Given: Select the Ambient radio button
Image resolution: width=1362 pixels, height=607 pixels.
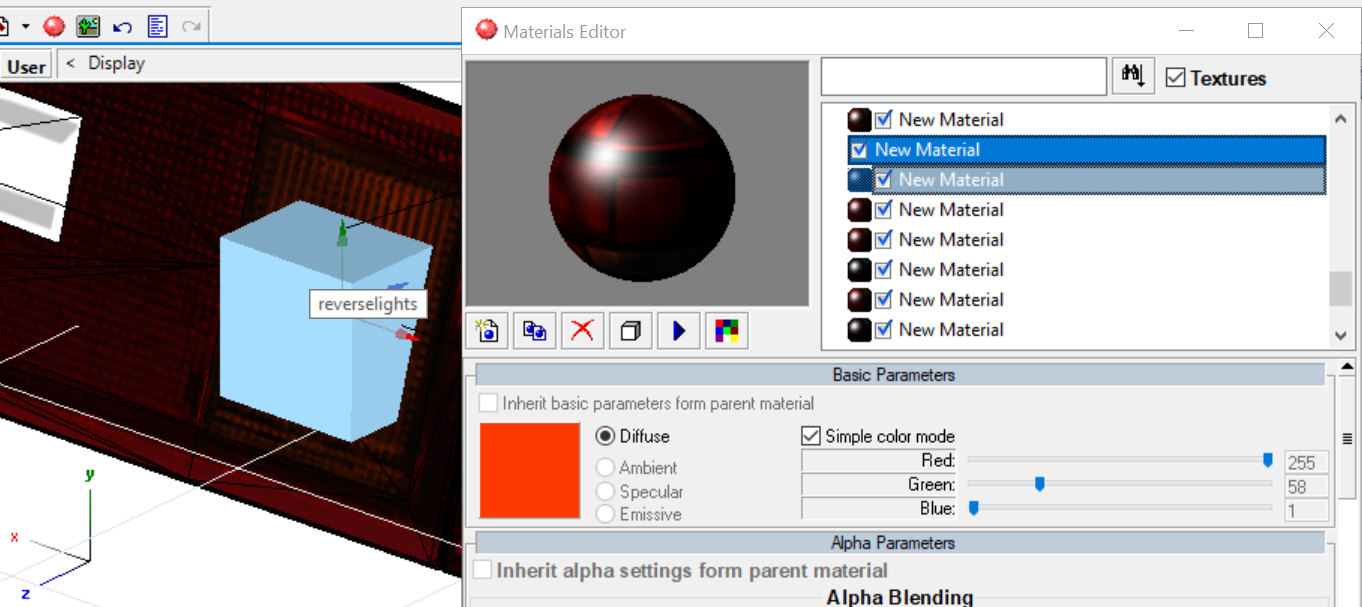Looking at the screenshot, I should pyautogui.click(x=605, y=467).
